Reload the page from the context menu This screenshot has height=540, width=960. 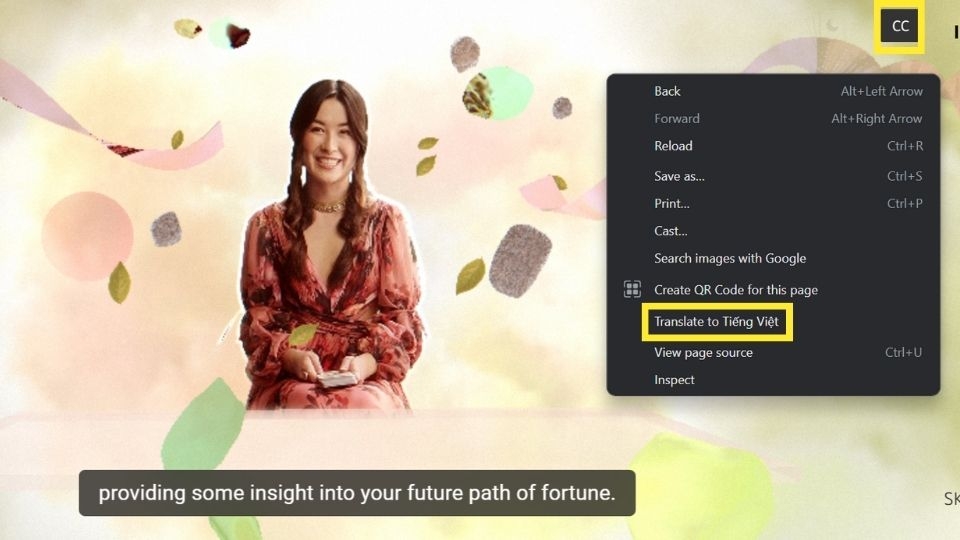pos(773,146)
